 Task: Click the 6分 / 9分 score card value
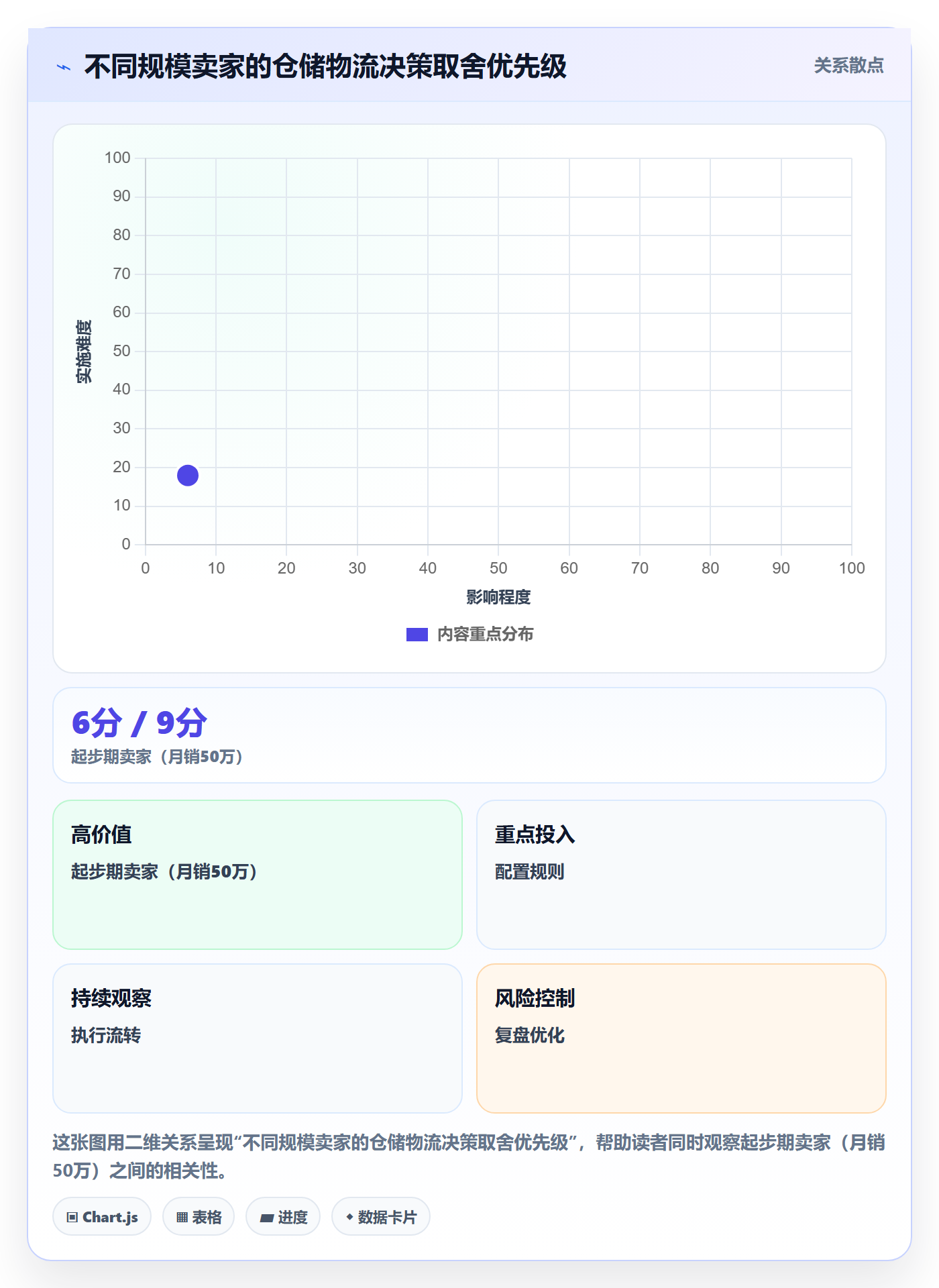point(140,723)
